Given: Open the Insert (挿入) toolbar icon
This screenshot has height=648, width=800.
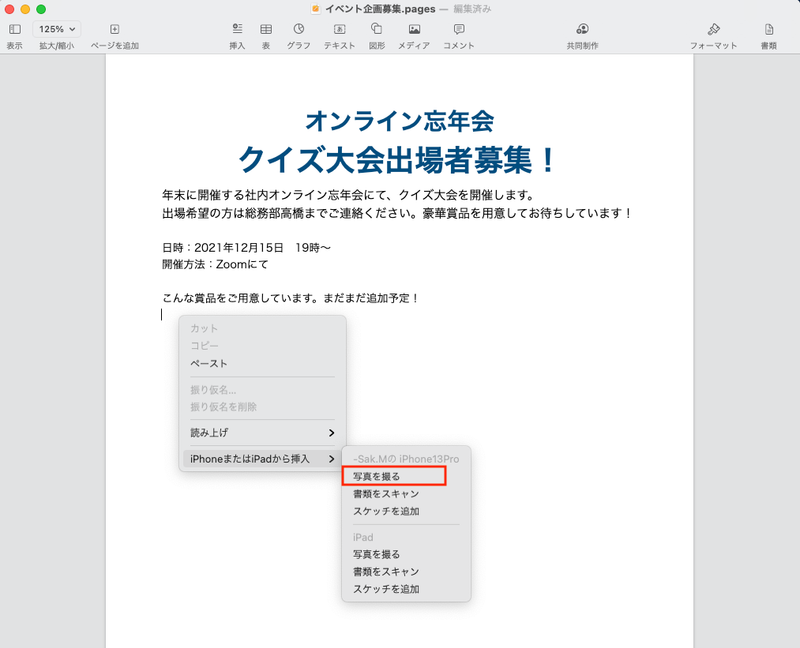Looking at the screenshot, I should click(x=237, y=30).
